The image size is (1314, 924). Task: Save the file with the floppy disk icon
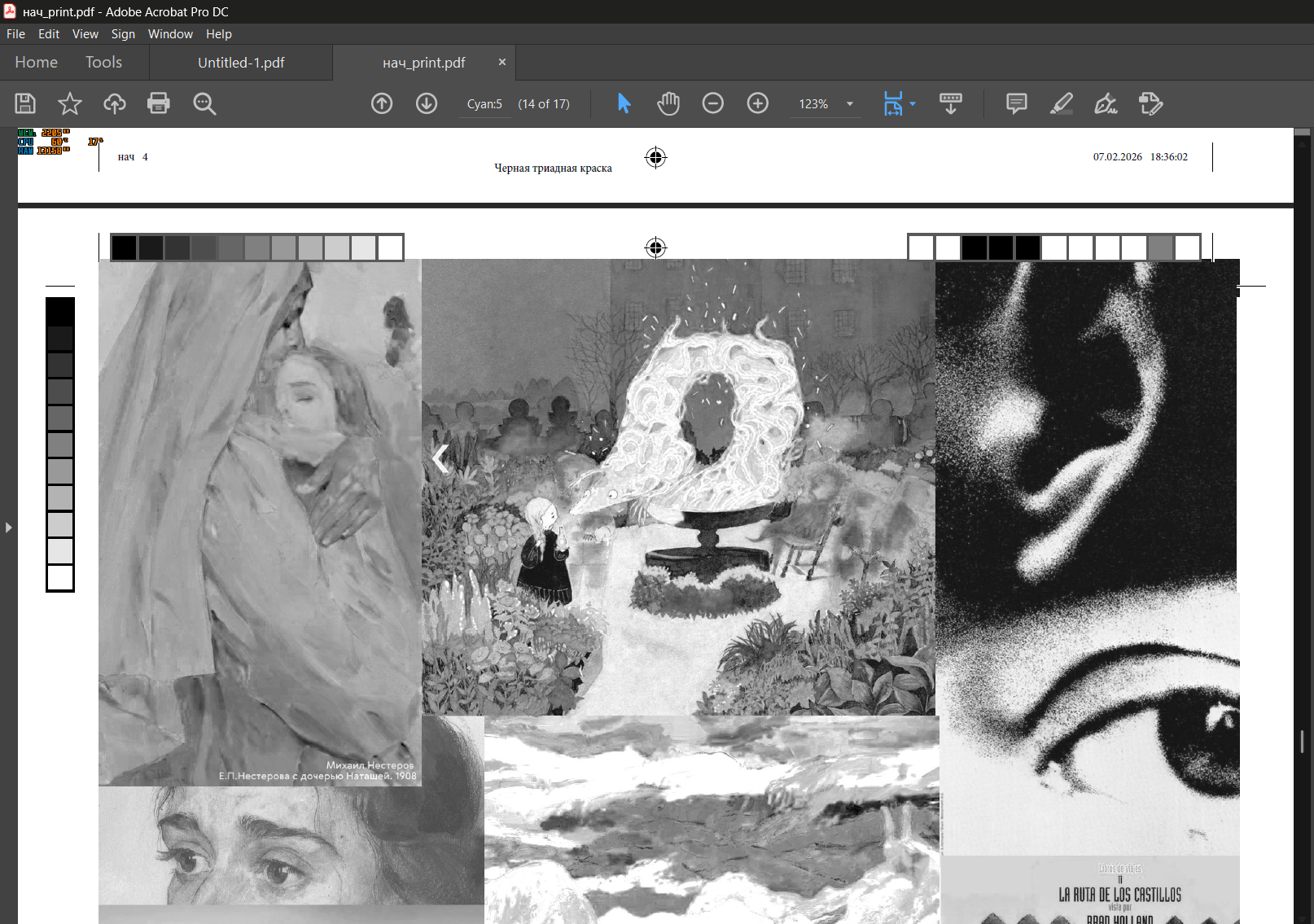pyautogui.click(x=25, y=103)
